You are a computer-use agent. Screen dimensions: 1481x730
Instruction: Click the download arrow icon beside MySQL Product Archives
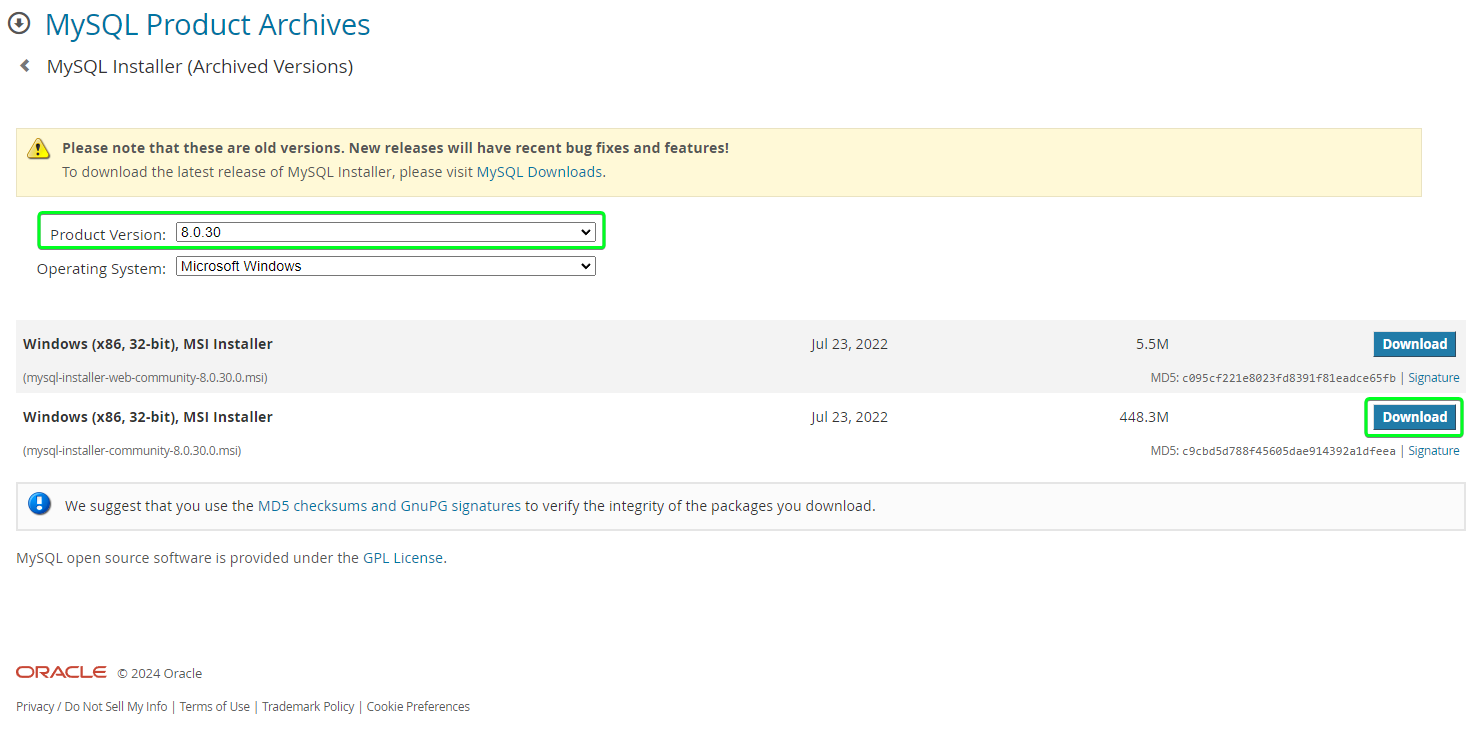(19, 23)
